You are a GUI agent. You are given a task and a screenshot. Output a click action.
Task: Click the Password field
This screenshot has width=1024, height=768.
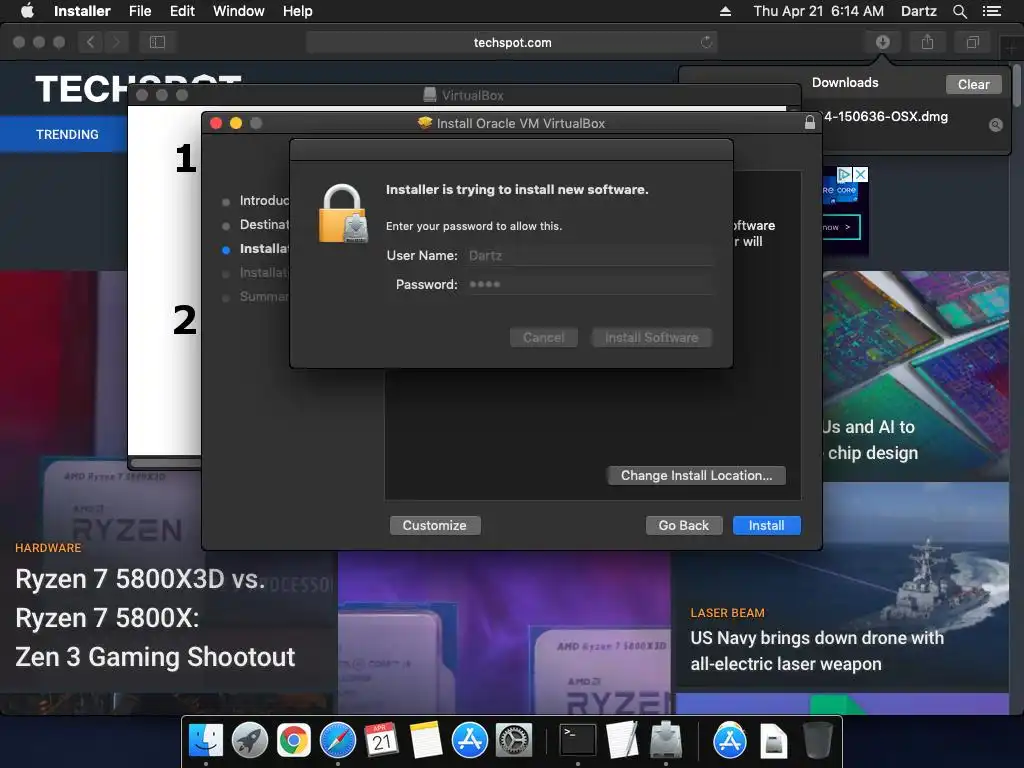(x=590, y=284)
